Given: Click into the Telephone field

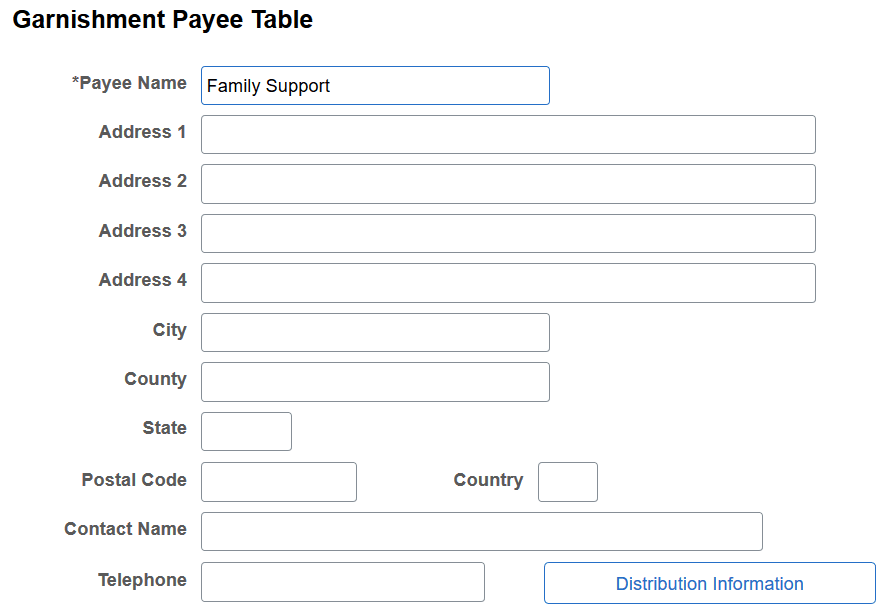Looking at the screenshot, I should point(342,581).
